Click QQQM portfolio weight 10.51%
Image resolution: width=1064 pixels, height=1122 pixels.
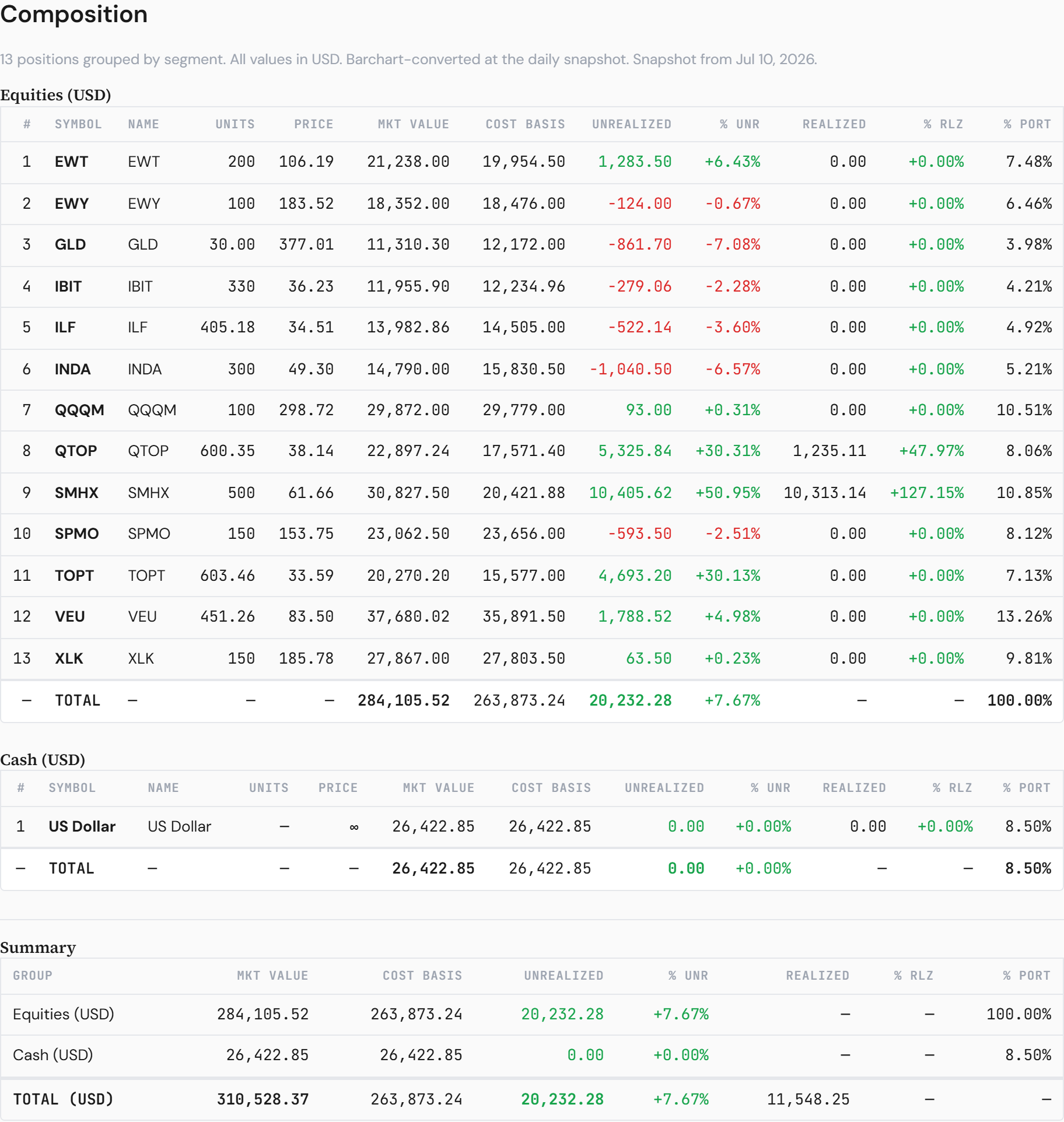1024,410
